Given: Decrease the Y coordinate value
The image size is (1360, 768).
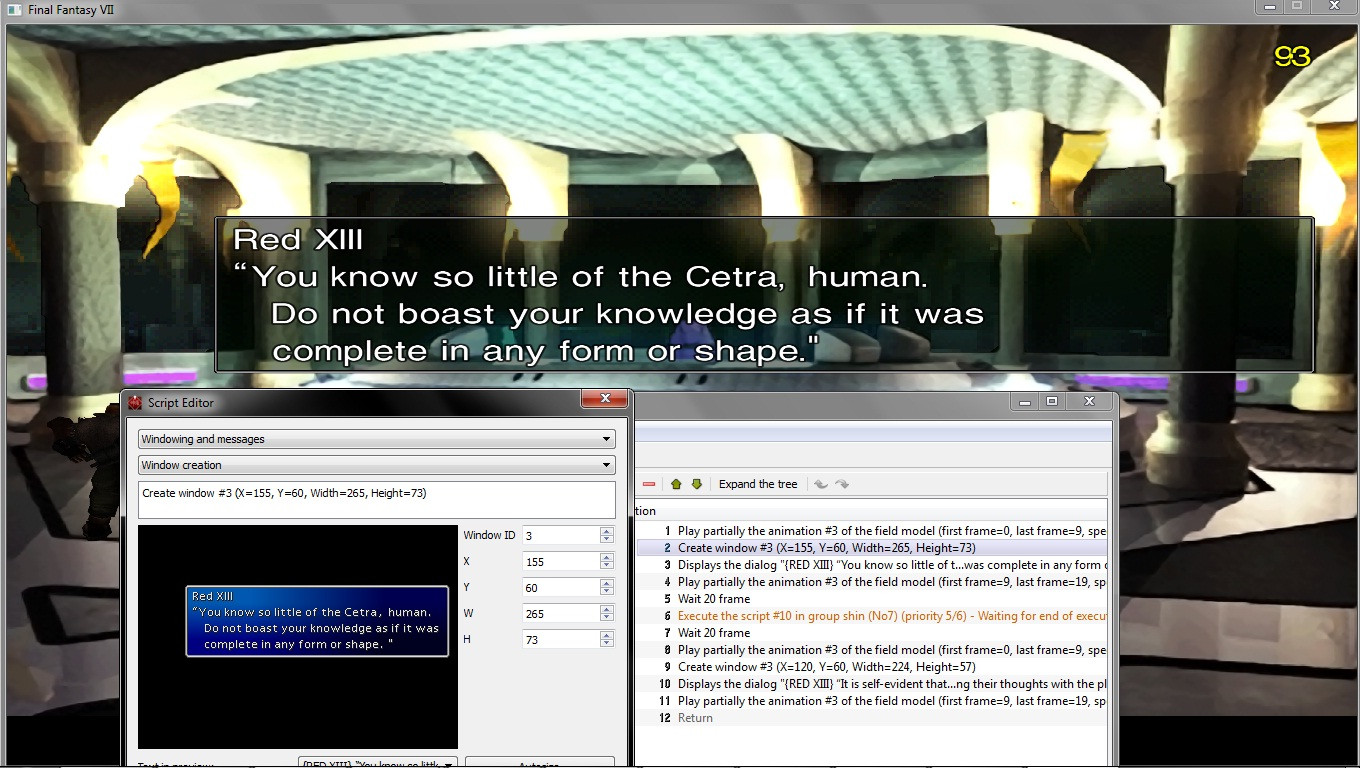Looking at the screenshot, I should pos(606,592).
